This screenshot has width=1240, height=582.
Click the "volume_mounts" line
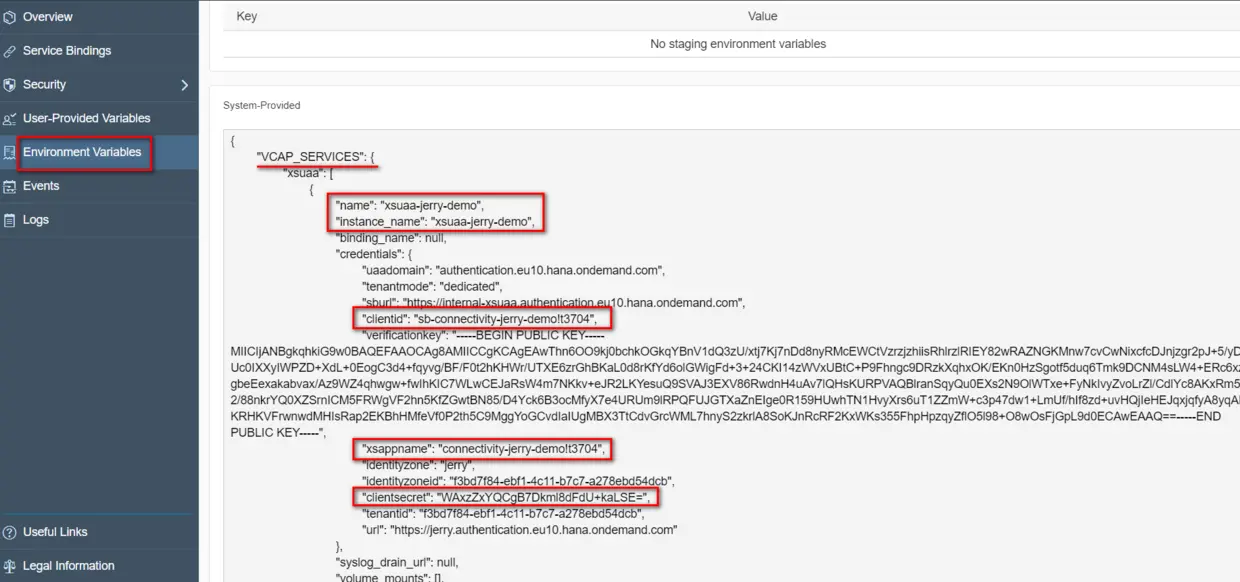pyautogui.click(x=388, y=578)
